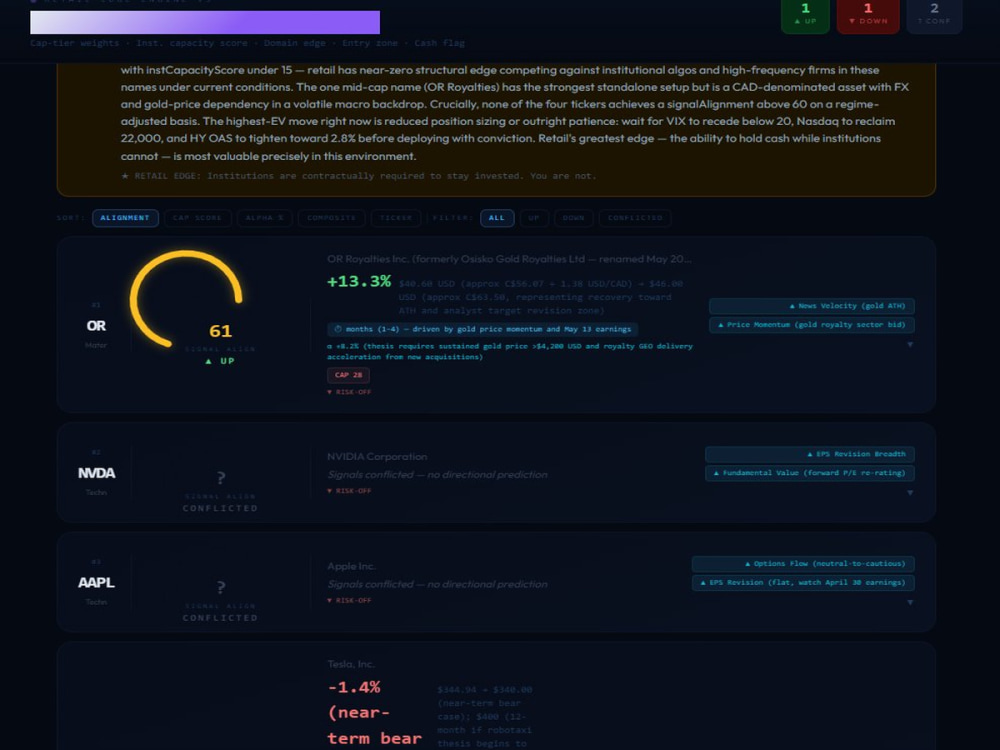
Task: Click the red 1 Down counter badge
Action: coord(868,15)
